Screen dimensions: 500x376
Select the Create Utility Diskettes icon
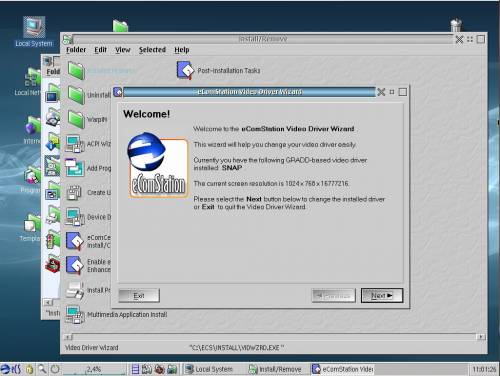coord(74,192)
